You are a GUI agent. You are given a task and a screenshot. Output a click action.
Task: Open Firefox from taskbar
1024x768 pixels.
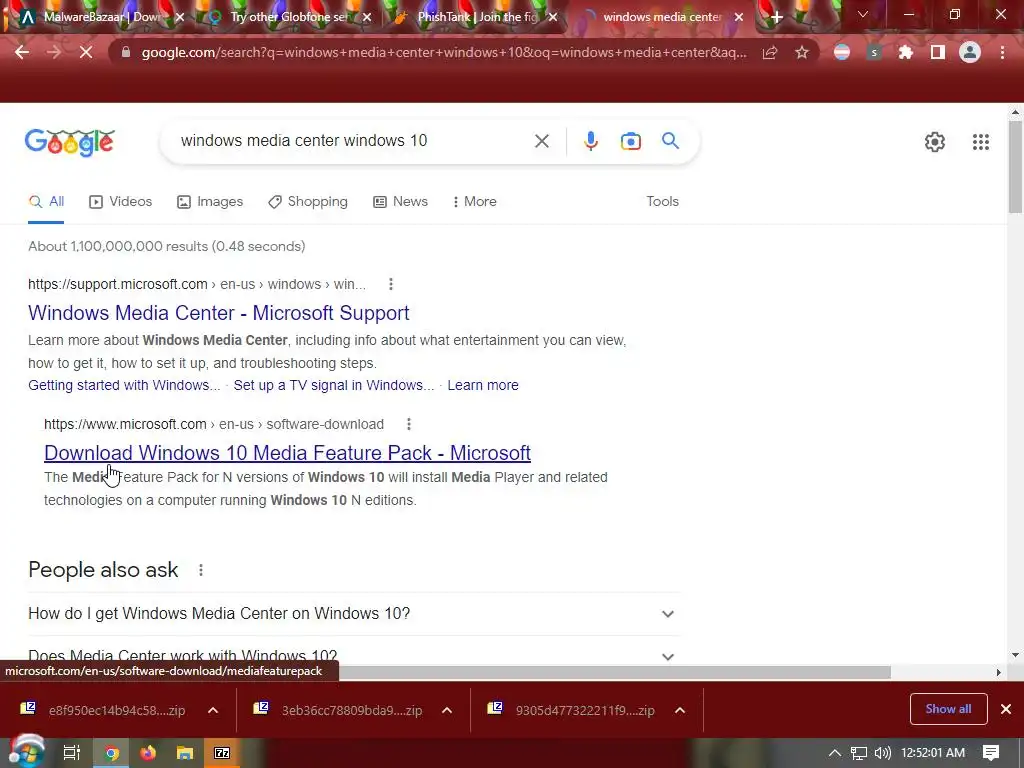[x=148, y=753]
